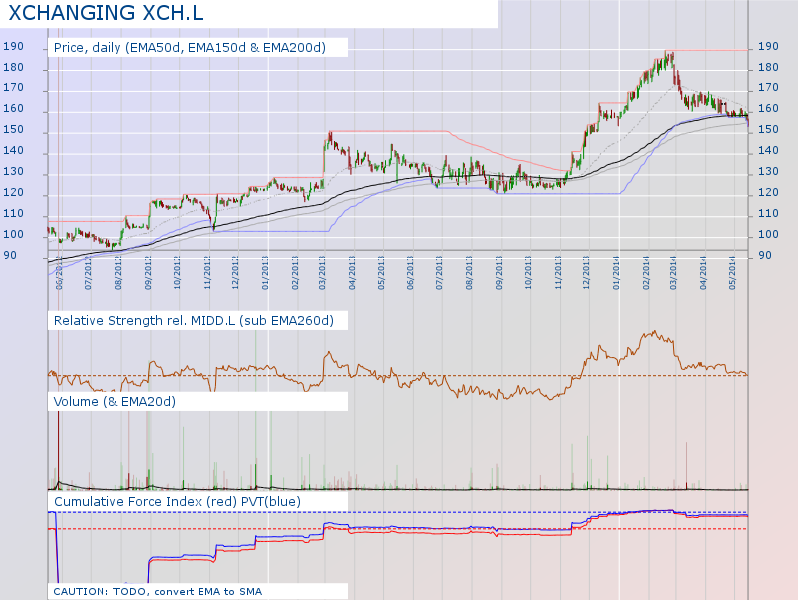Image resolution: width=798 pixels, height=600 pixels.
Task: Click the 130 value on the left price axis
Action: pyautogui.click(x=14, y=172)
